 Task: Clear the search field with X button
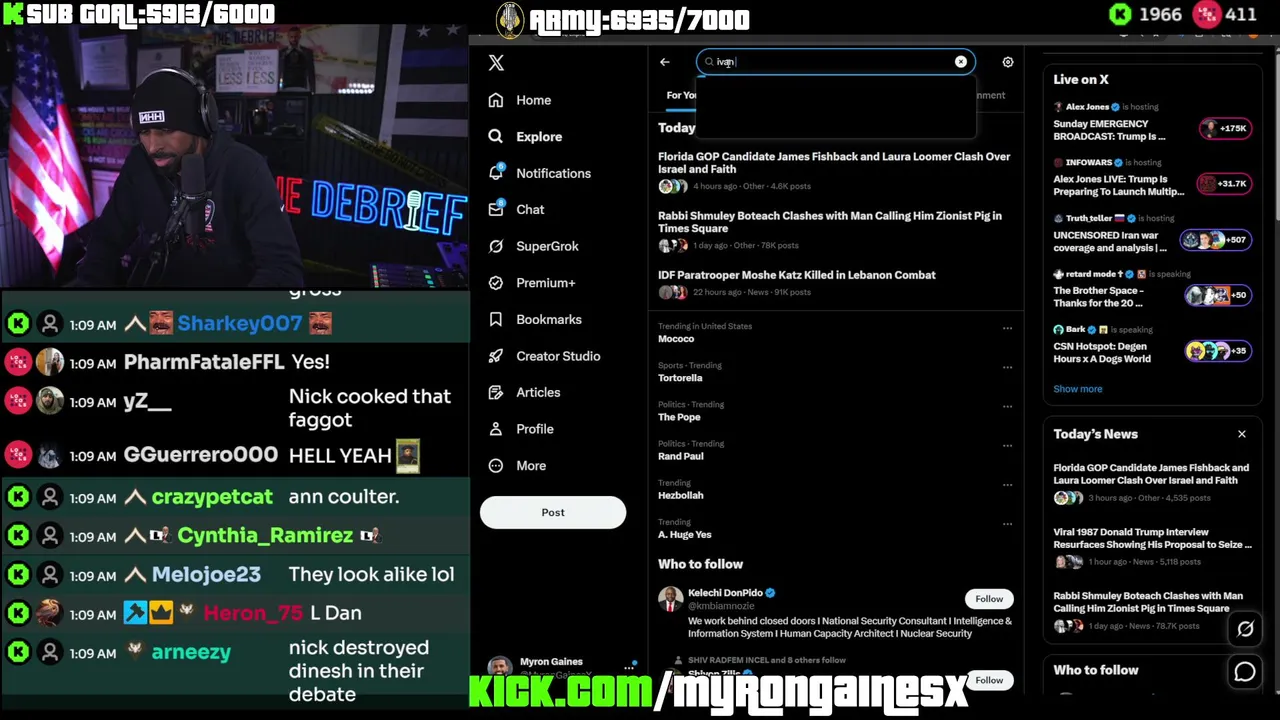(x=961, y=62)
